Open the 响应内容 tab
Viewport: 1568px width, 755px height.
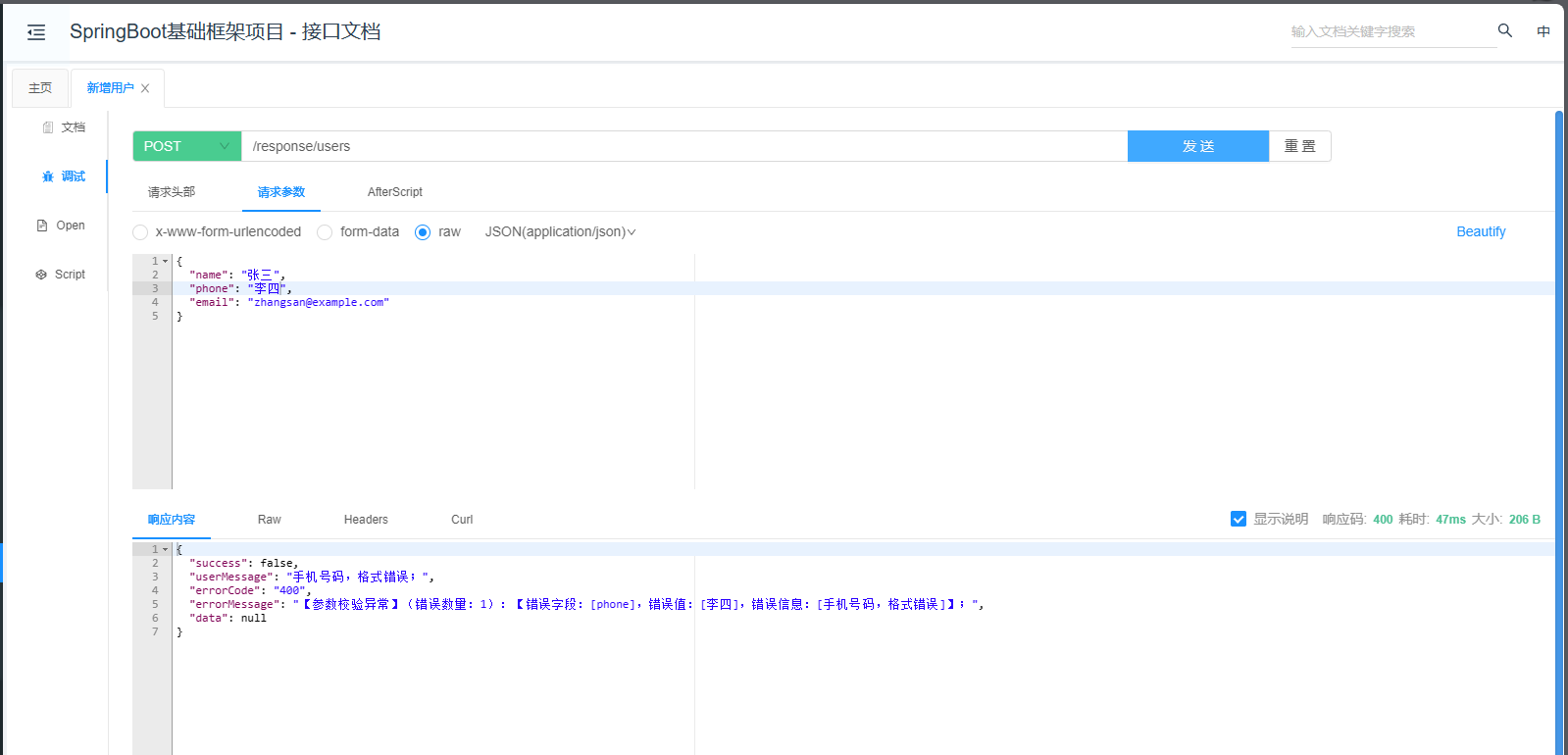[x=172, y=520]
